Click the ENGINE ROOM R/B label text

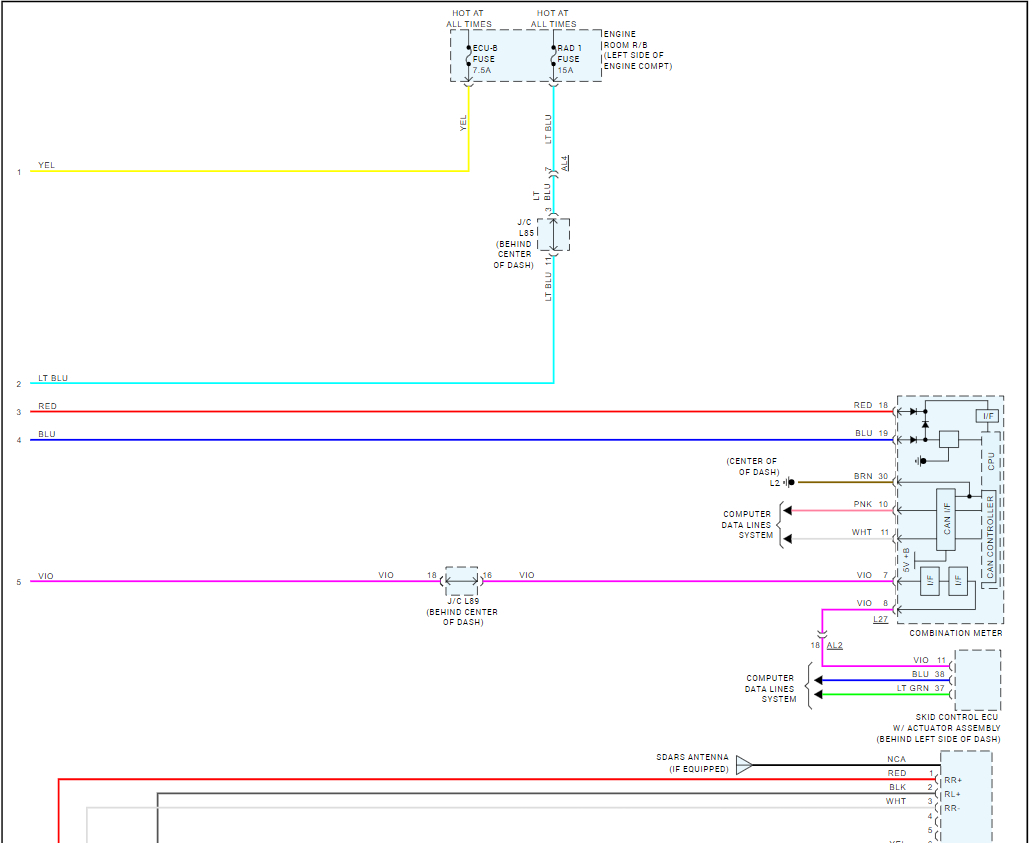click(637, 50)
